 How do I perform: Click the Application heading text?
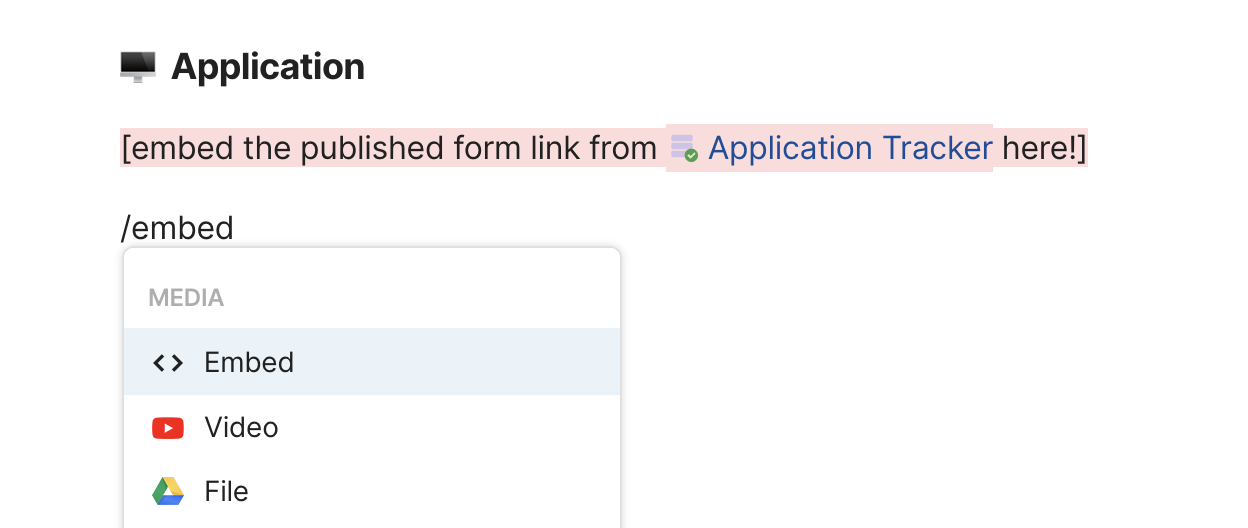(x=268, y=67)
